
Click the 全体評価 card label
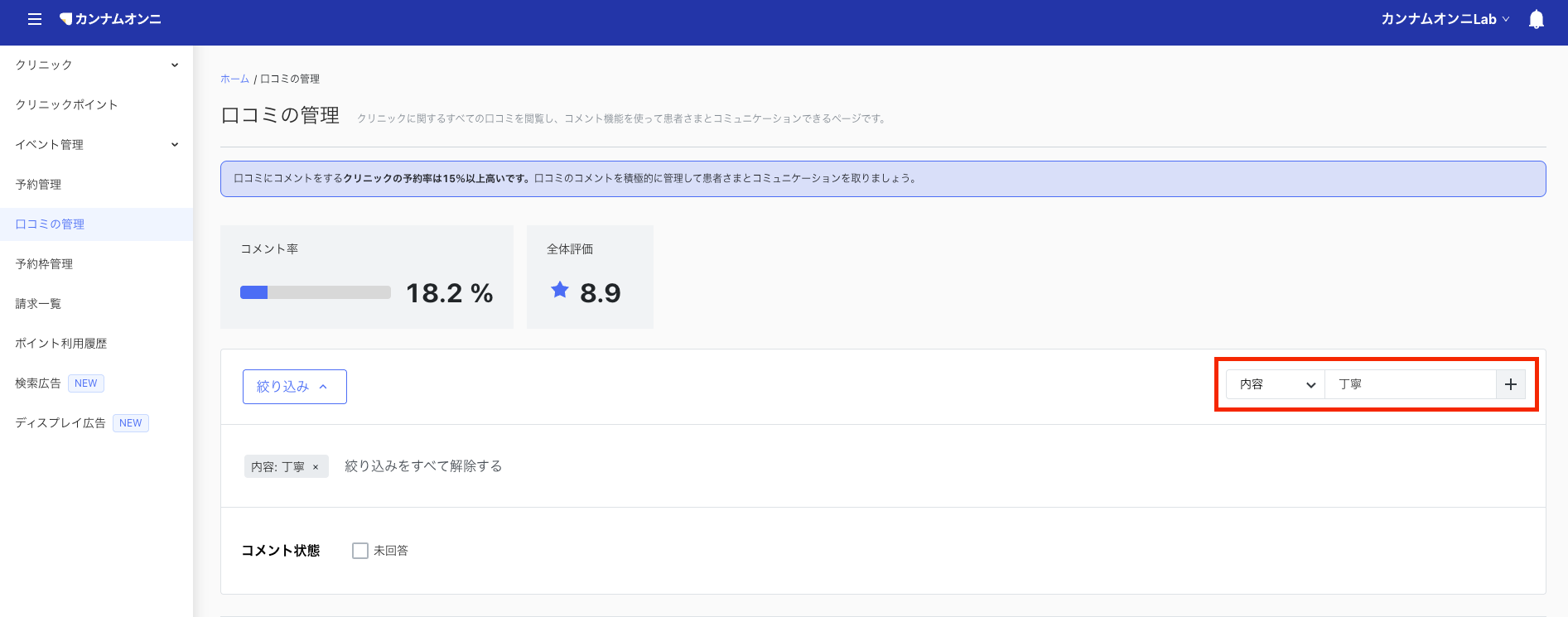[x=570, y=249]
